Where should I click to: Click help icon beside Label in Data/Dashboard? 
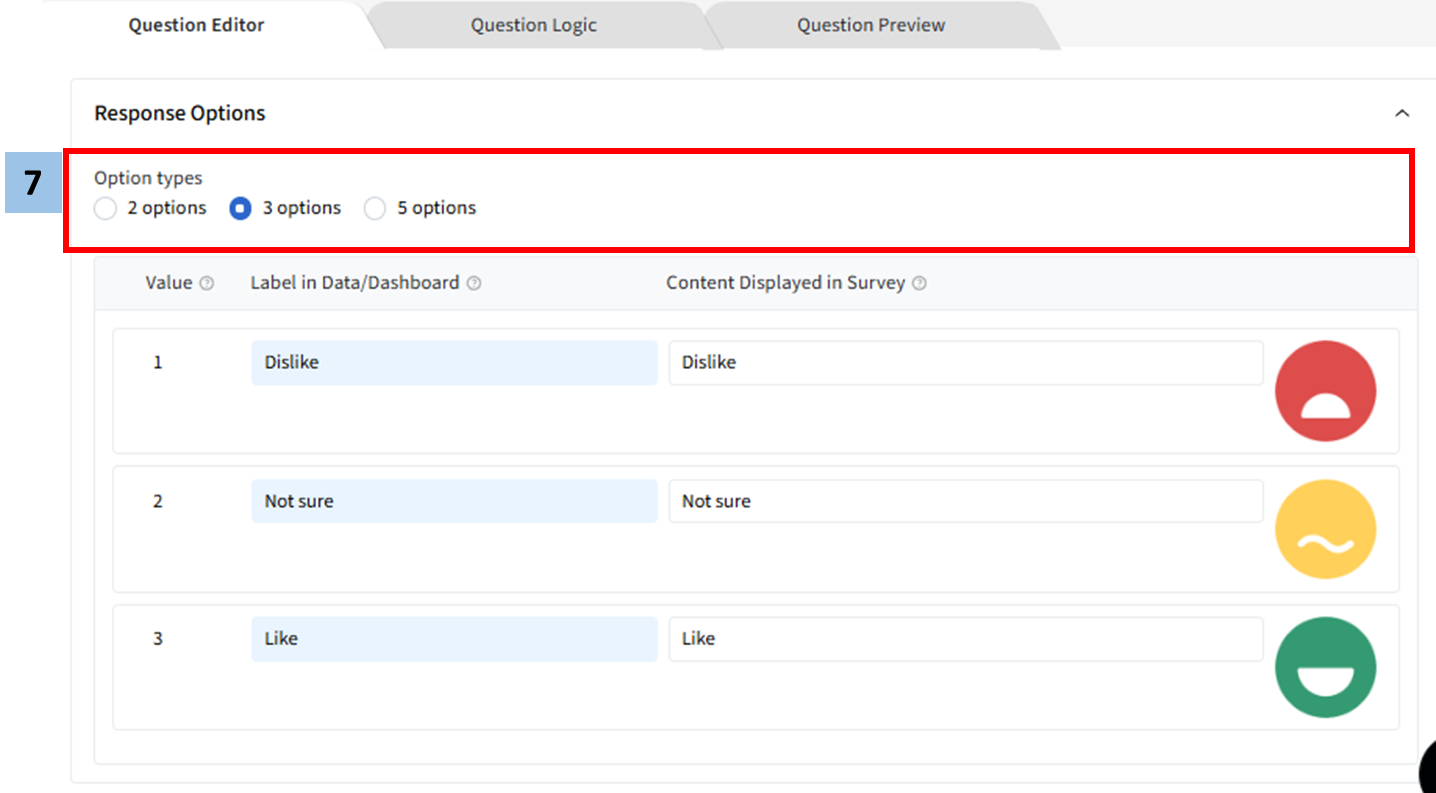(474, 283)
